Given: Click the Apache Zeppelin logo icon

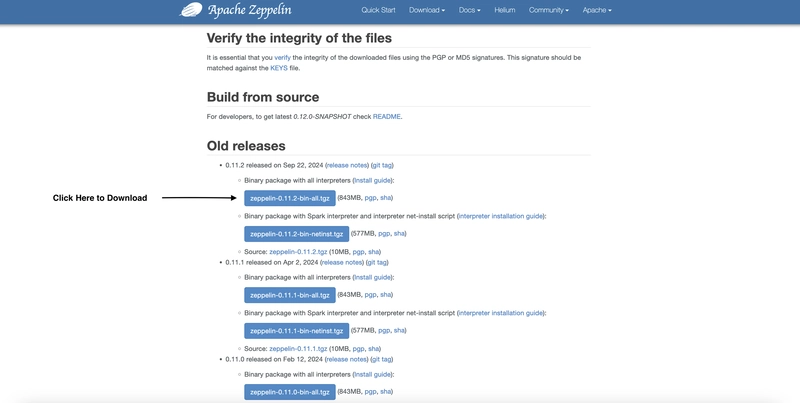Looking at the screenshot, I should pos(191,10).
